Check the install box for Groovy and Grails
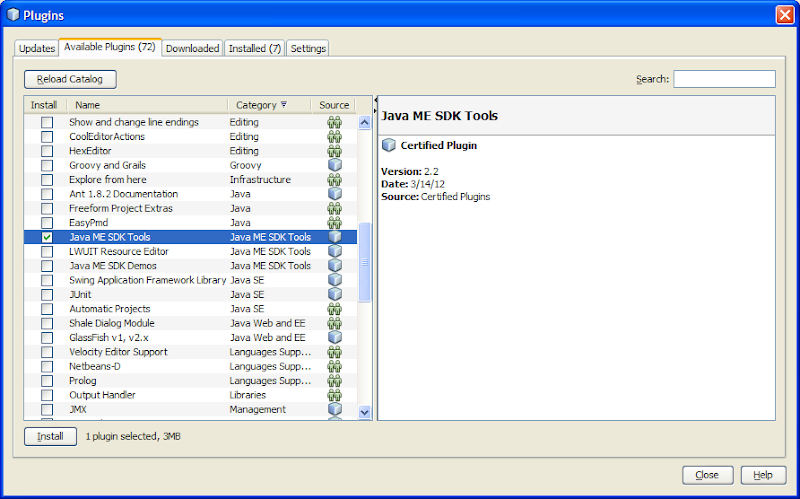Image resolution: width=800 pixels, height=499 pixels. click(x=47, y=165)
